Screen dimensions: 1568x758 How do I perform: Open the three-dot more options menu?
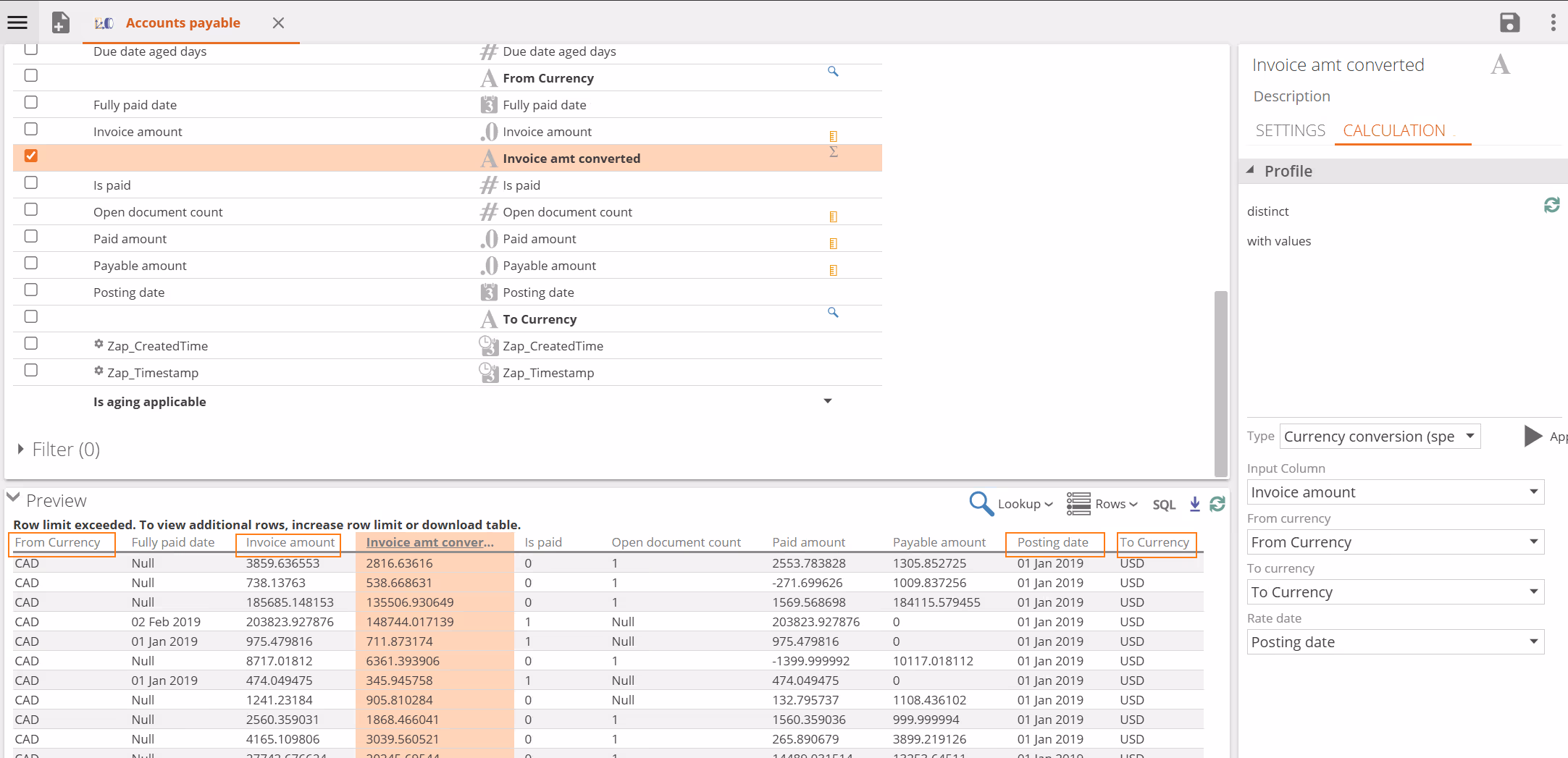(1553, 22)
